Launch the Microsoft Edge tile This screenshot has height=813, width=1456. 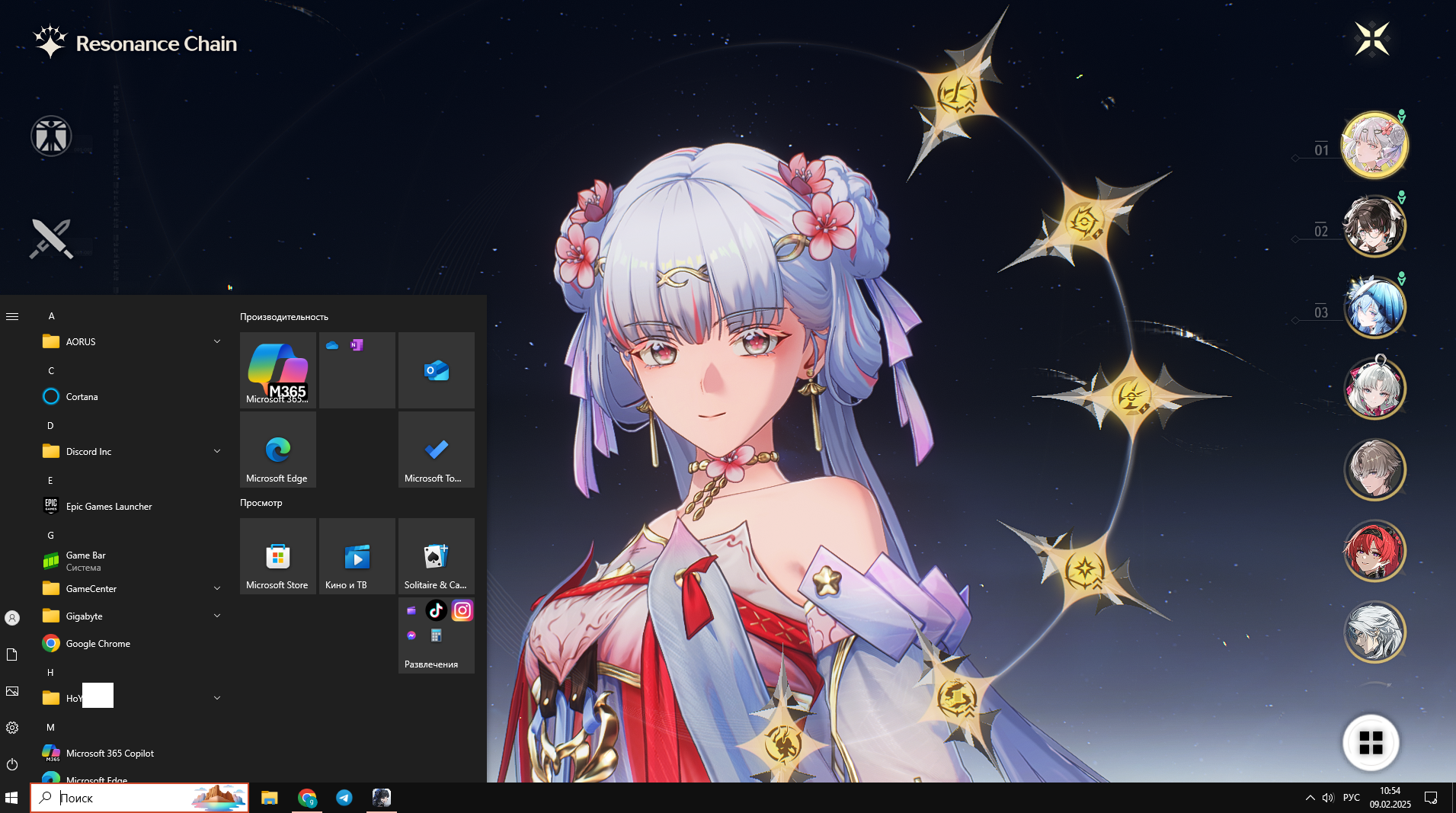tap(277, 450)
